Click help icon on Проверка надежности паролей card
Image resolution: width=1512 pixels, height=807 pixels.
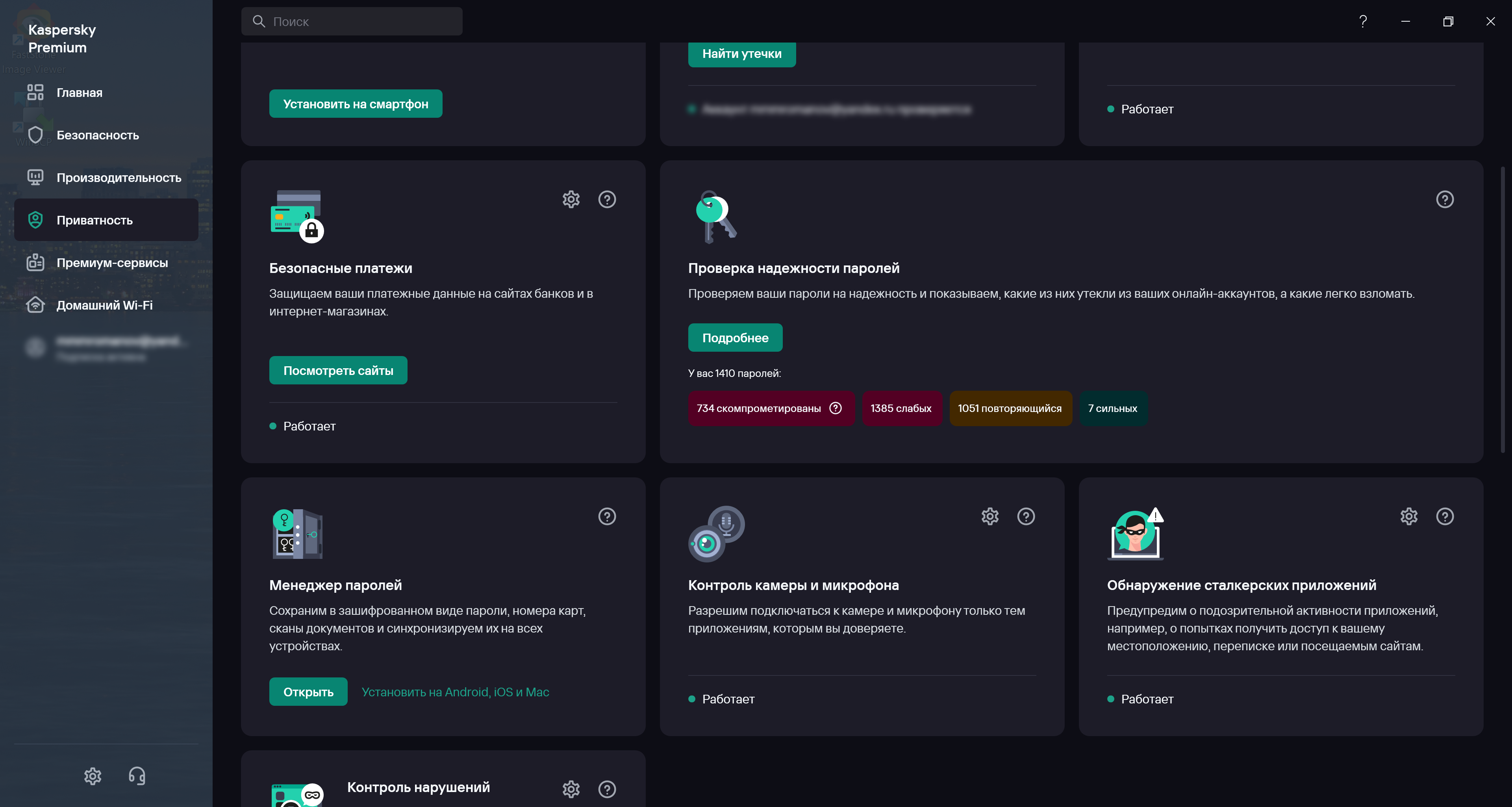click(1445, 200)
